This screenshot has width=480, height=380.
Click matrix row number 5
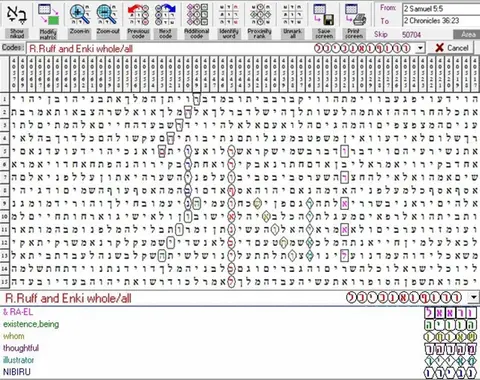tap(4, 151)
